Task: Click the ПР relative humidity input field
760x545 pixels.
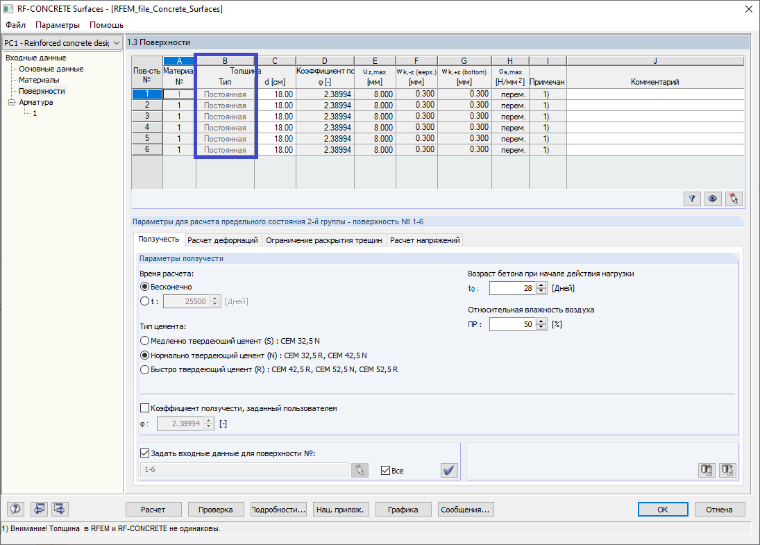Action: 512,324
